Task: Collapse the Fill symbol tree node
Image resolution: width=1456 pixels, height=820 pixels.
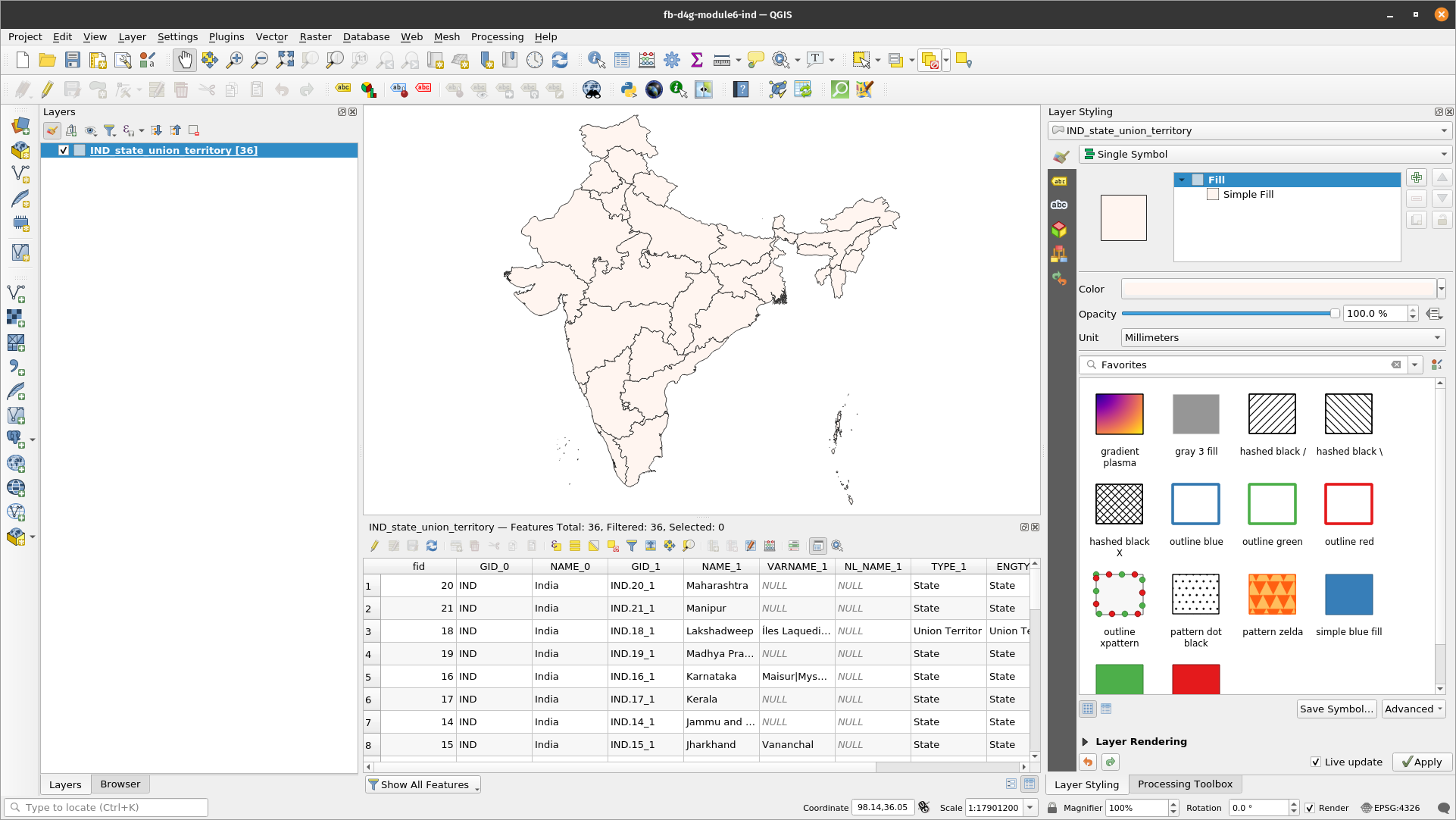Action: pyautogui.click(x=1182, y=180)
